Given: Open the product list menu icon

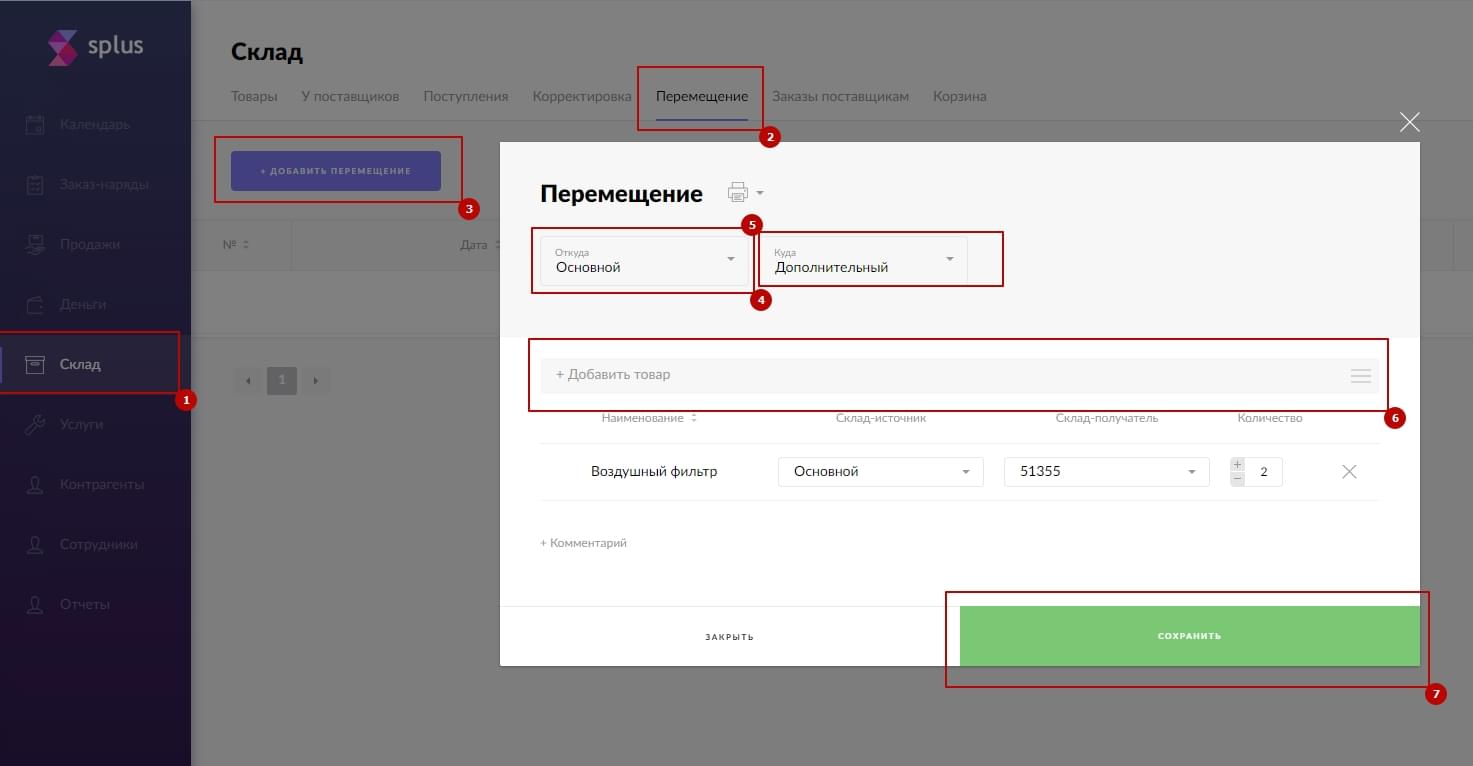Looking at the screenshot, I should pos(1360,376).
